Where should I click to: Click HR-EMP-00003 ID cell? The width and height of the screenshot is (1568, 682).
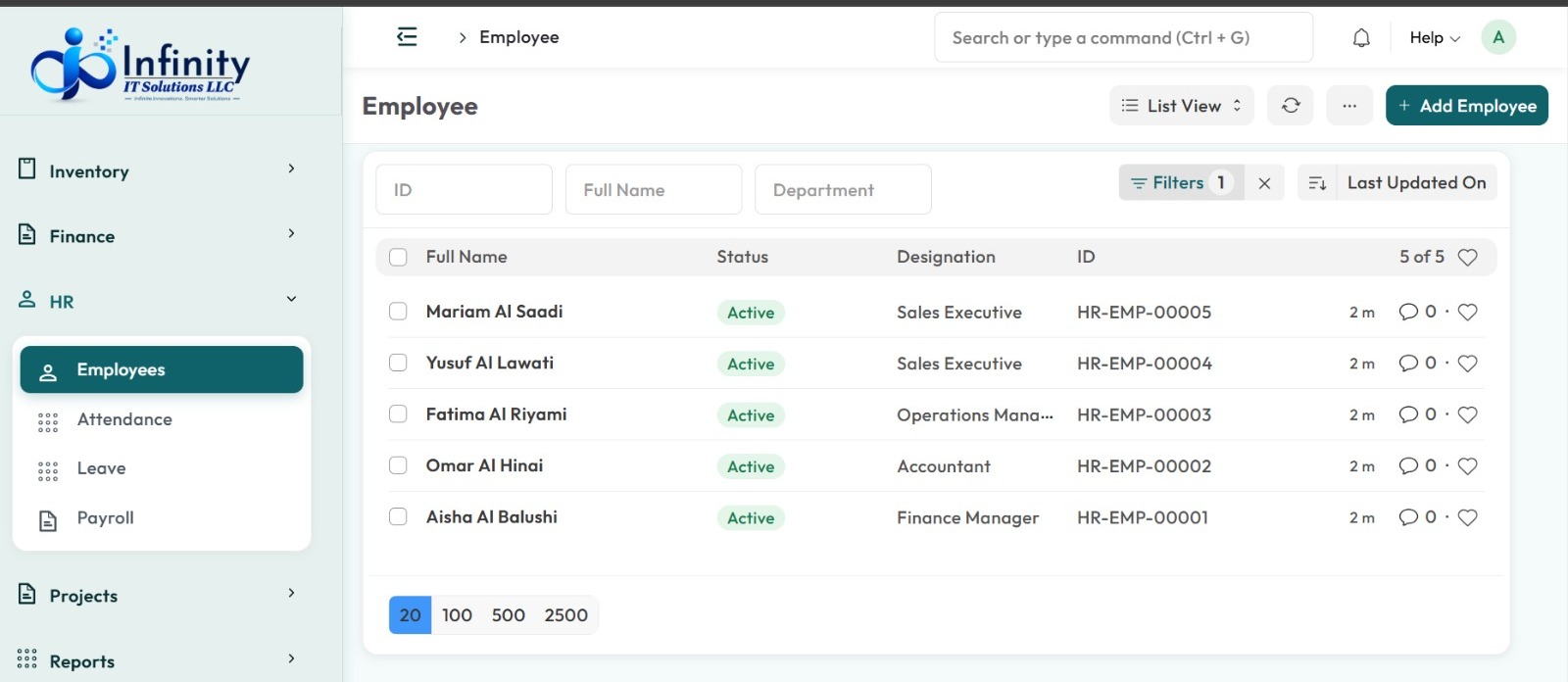click(x=1144, y=414)
